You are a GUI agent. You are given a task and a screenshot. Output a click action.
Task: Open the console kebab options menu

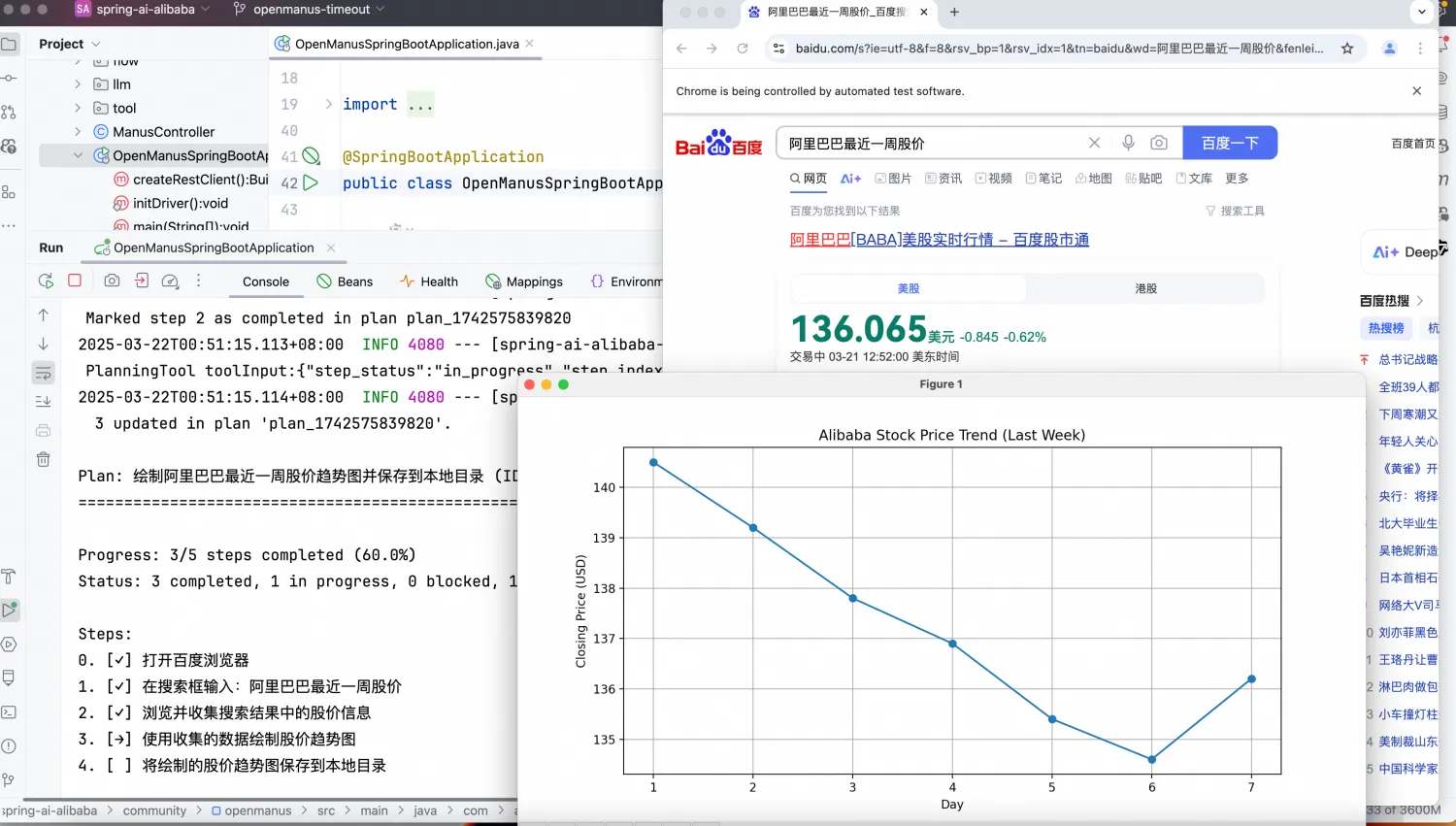point(198,281)
